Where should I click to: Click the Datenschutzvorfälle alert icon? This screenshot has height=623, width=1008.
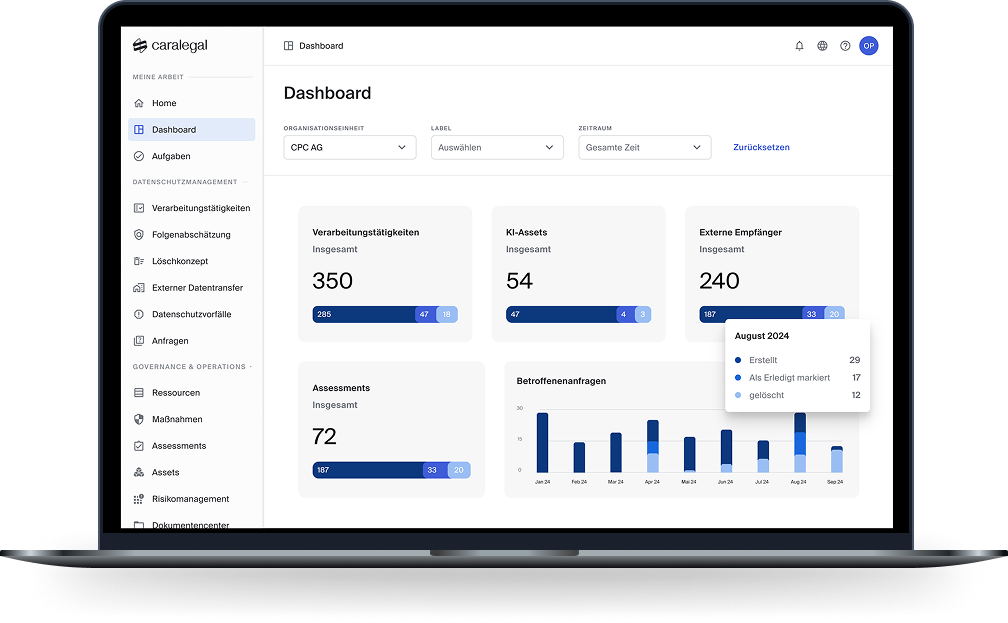pos(139,314)
